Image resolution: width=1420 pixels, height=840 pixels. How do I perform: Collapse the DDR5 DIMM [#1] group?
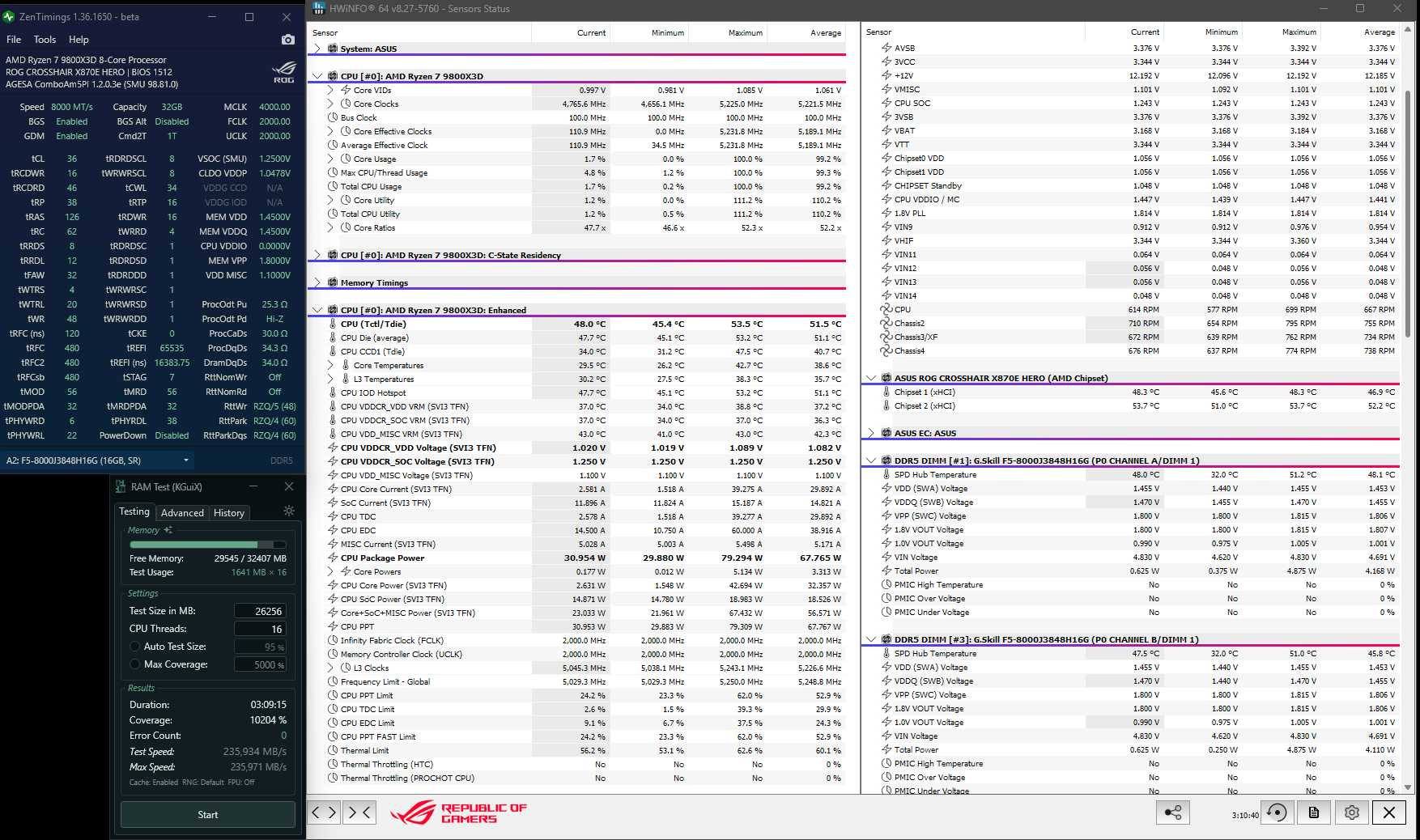pos(871,460)
